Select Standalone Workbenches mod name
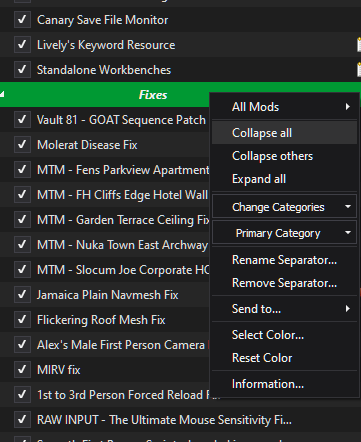The width and height of the screenshot is (361, 442). click(104, 70)
